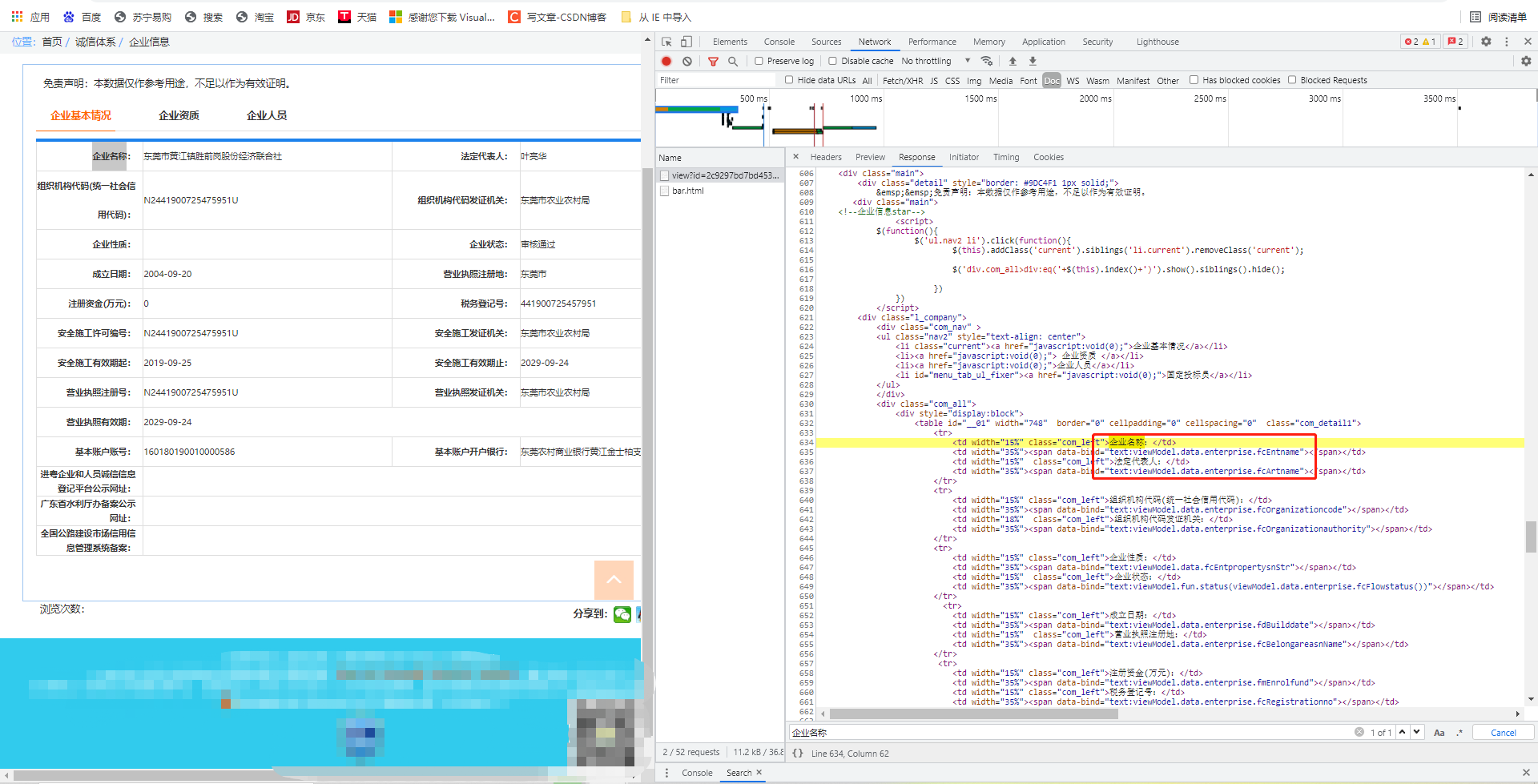
Task: Open the No throttling dropdown
Action: coord(935,61)
